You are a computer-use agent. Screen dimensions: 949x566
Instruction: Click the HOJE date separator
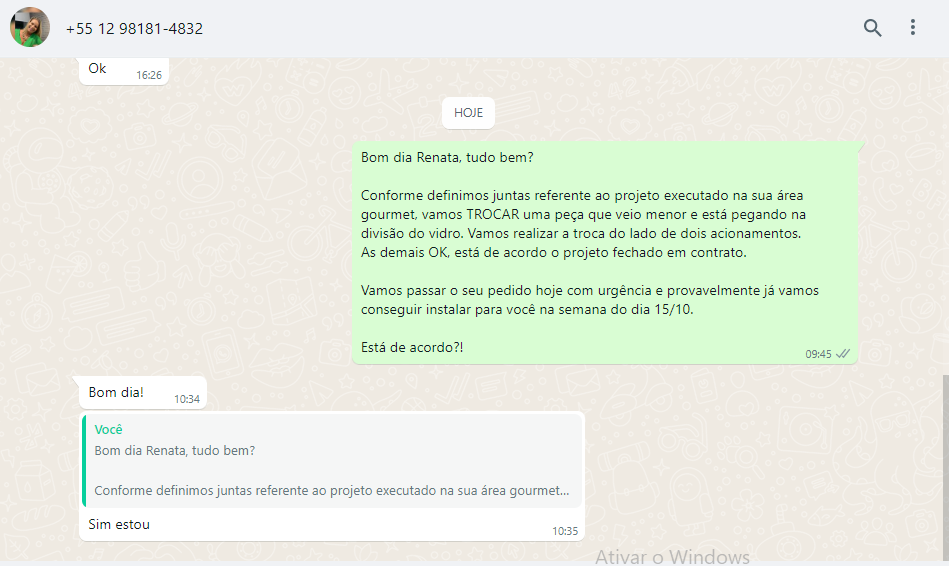point(468,113)
